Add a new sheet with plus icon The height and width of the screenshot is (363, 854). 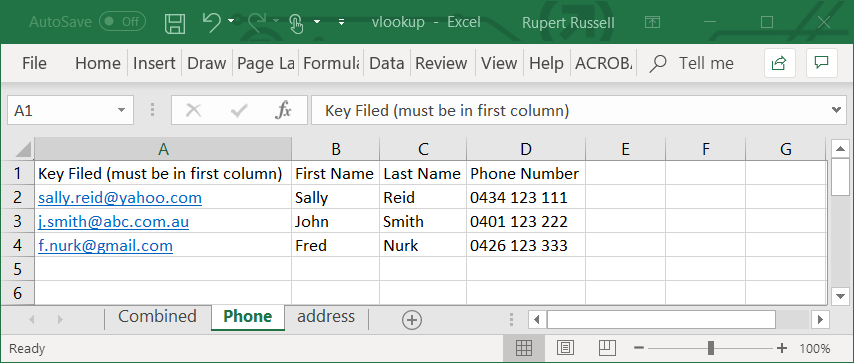[412, 320]
